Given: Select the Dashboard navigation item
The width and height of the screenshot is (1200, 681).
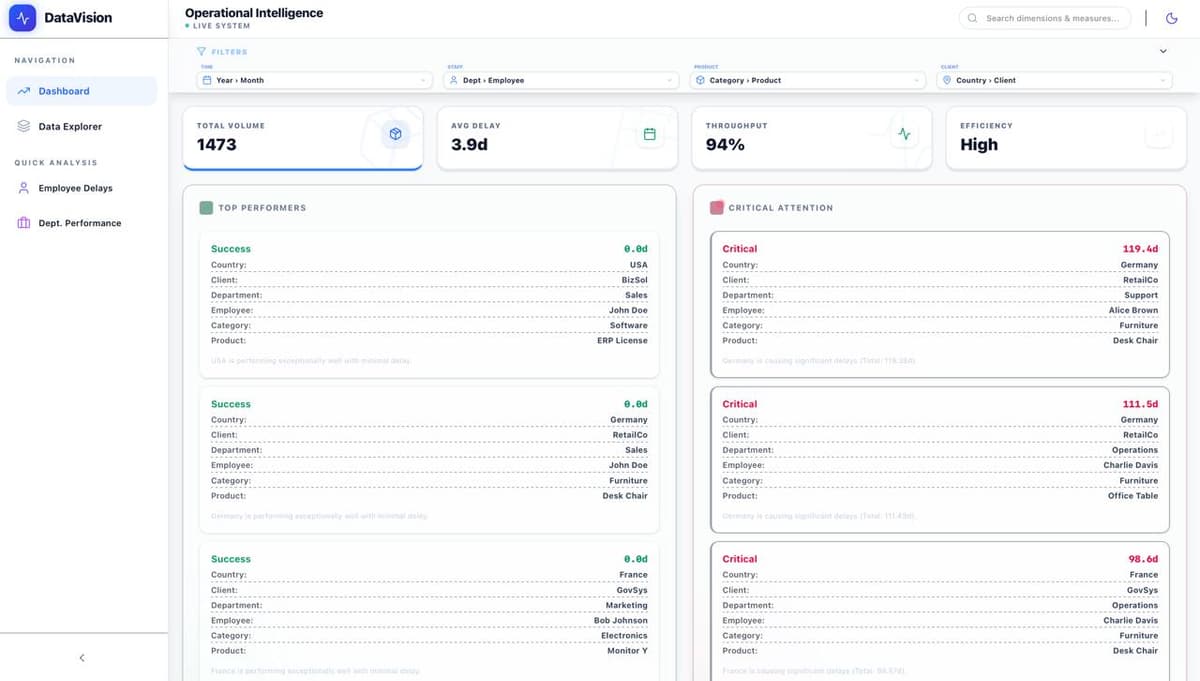Looking at the screenshot, I should (80, 90).
